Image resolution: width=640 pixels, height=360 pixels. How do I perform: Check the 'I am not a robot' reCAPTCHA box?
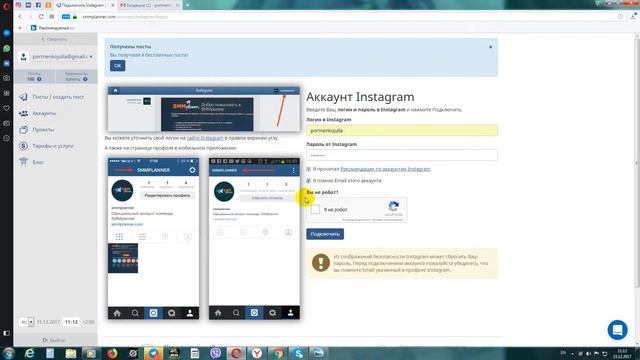click(x=315, y=209)
